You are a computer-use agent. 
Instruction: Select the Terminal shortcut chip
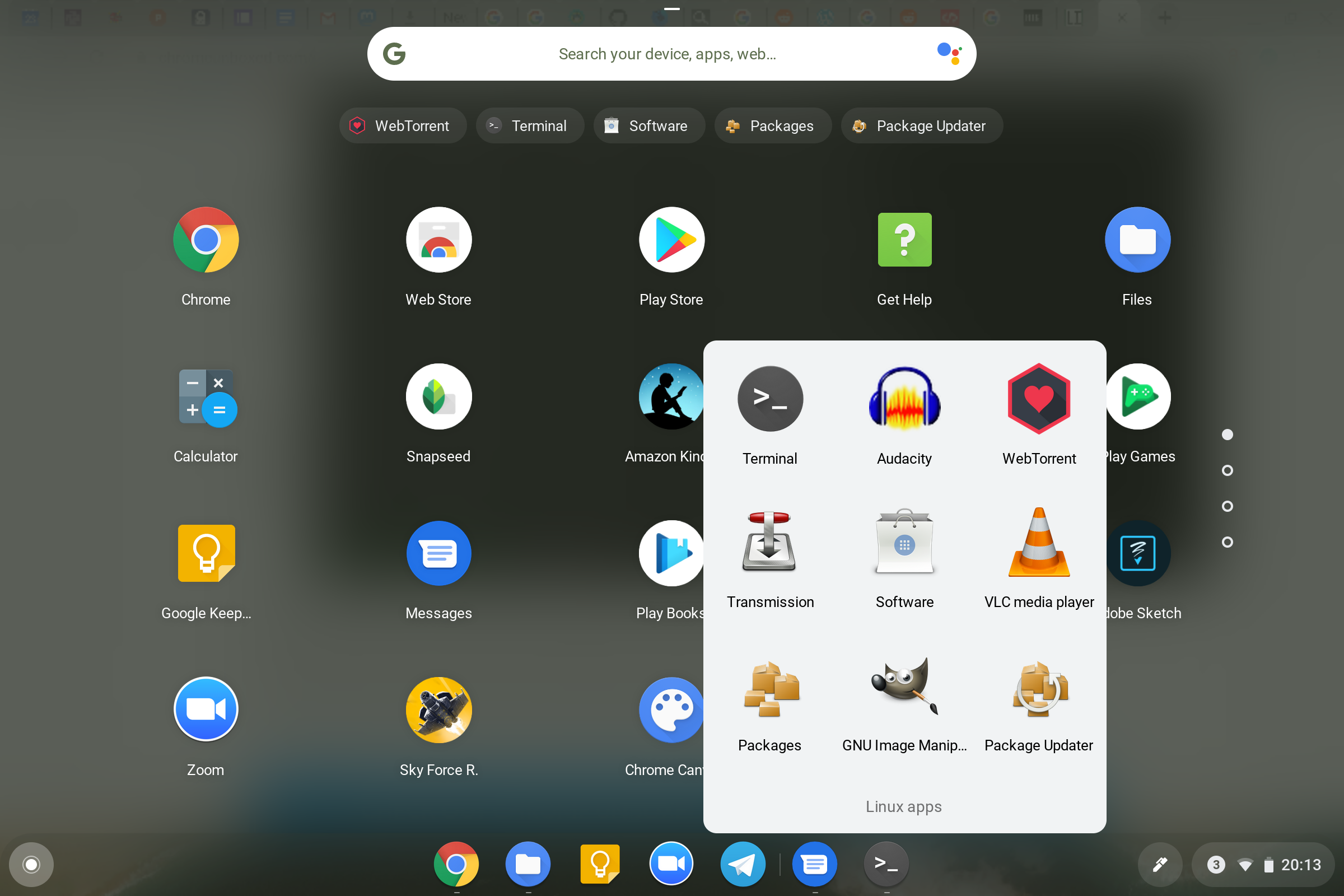527,125
